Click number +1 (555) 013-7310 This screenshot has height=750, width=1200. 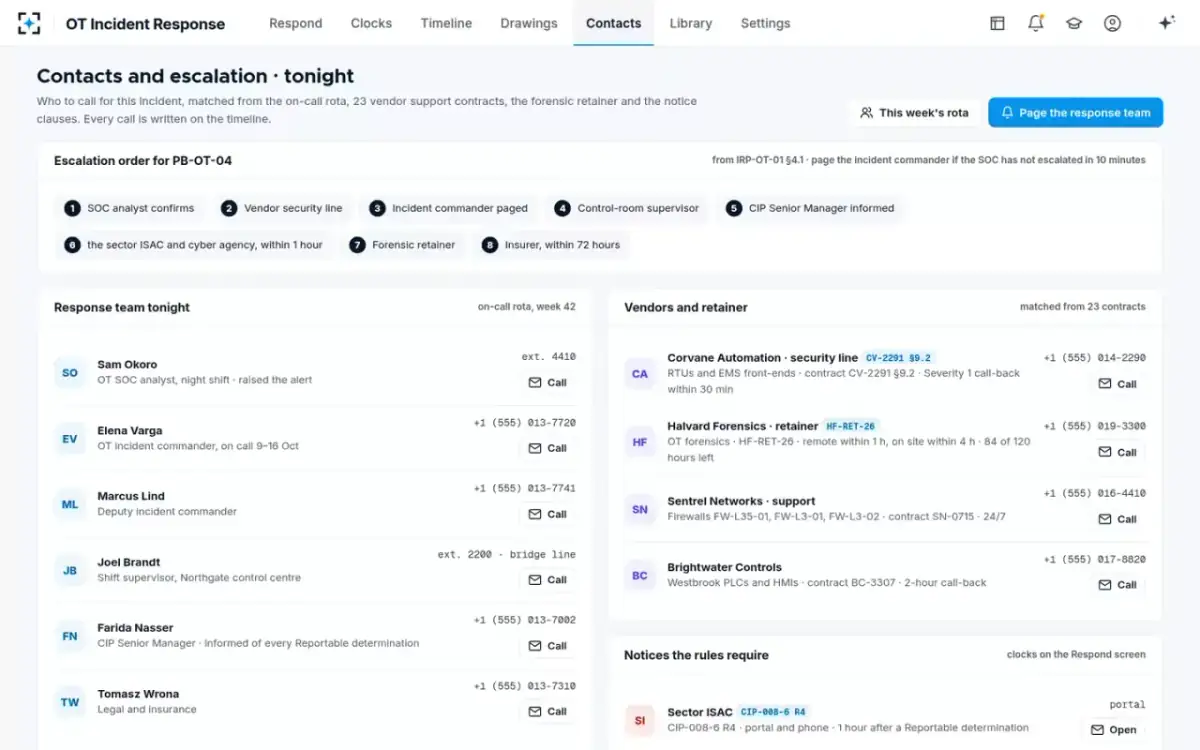tap(525, 686)
